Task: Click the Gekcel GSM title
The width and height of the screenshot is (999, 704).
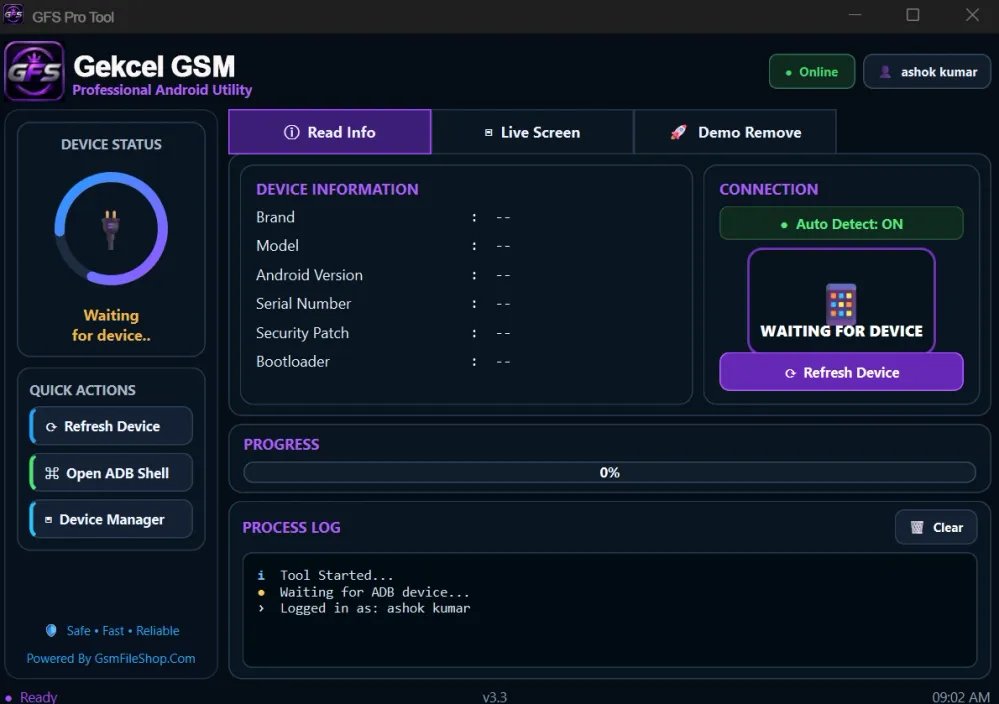Action: (154, 66)
